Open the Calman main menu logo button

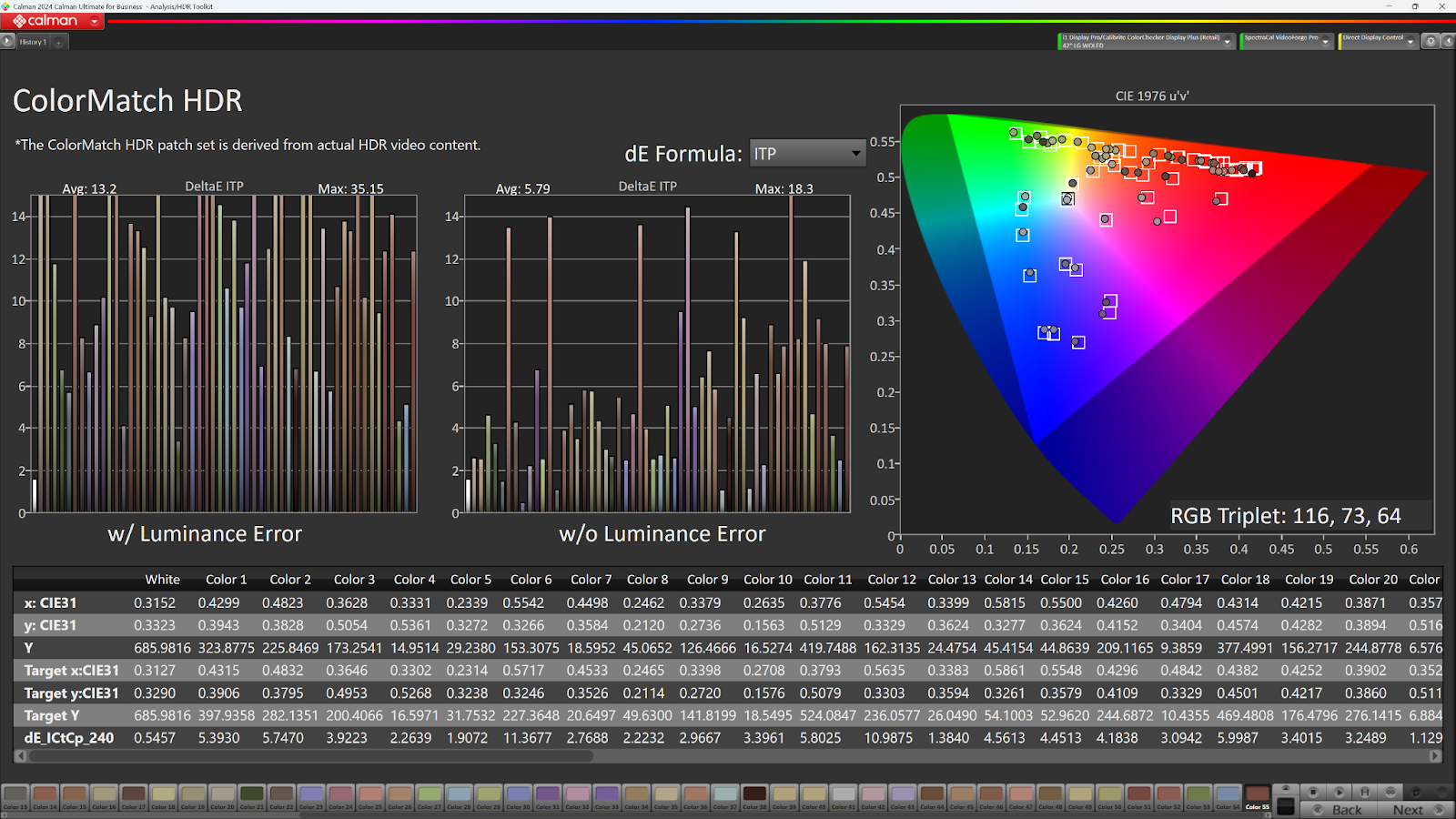tap(53, 21)
